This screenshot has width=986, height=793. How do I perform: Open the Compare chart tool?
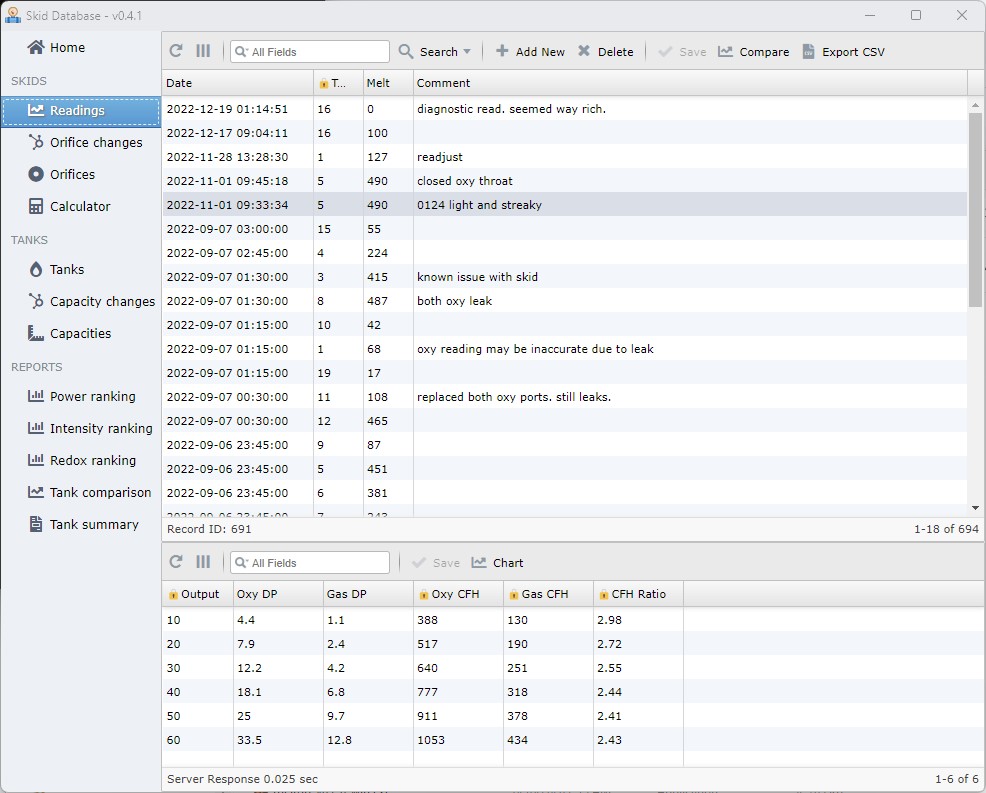coord(753,52)
